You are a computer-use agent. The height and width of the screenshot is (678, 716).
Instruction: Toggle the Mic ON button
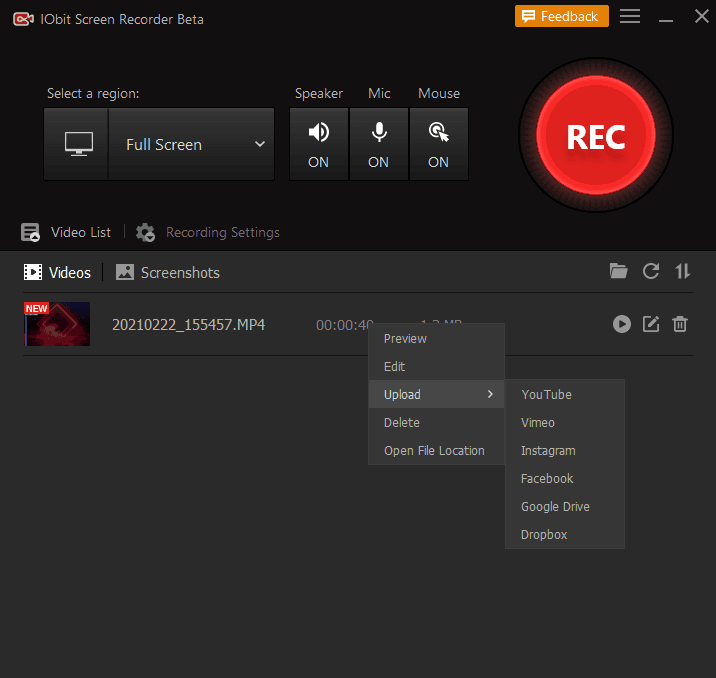(x=379, y=144)
